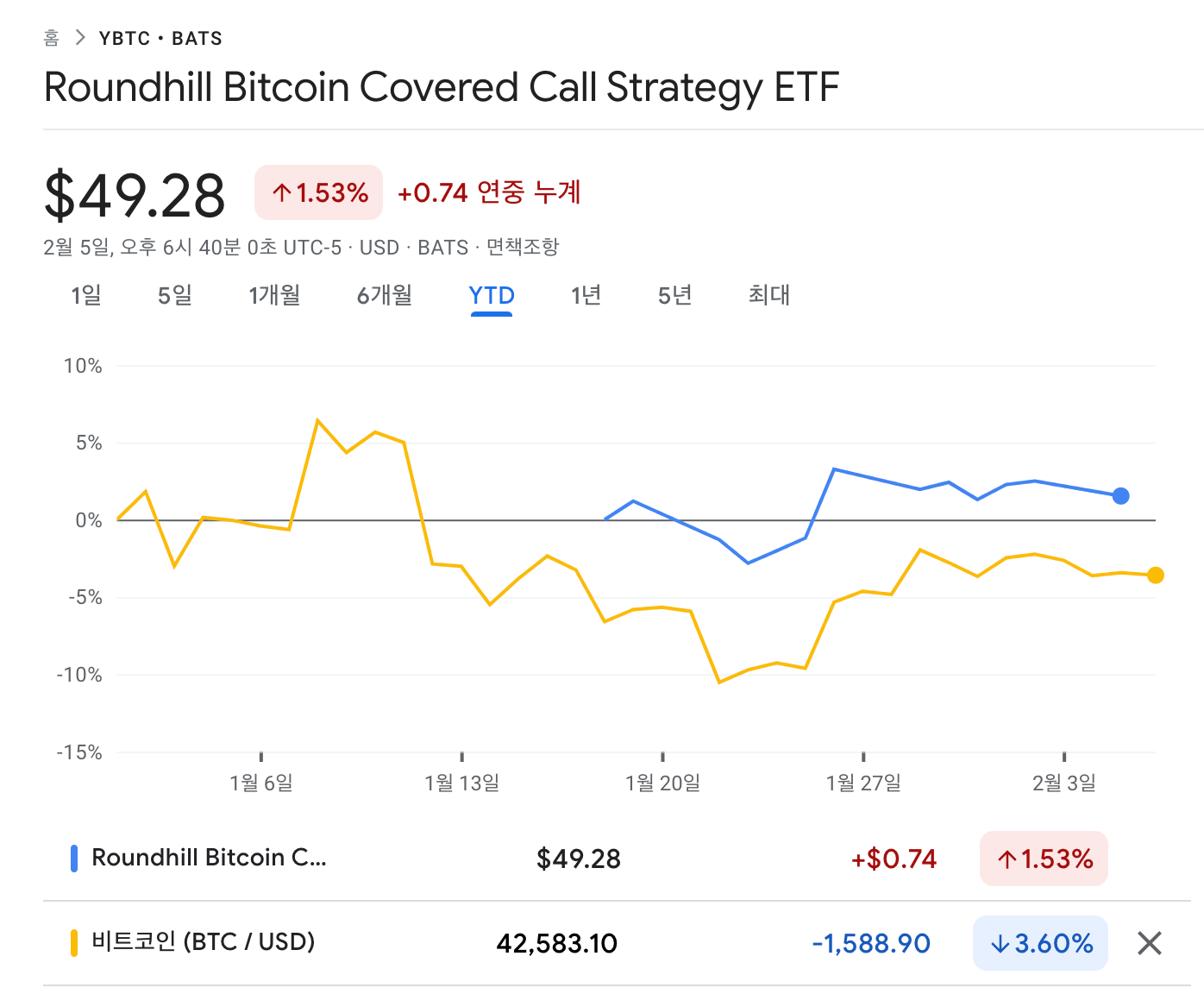Click the yellow endpoint dot on chart
Screen dimensions: 1204x994
pyautogui.click(x=1156, y=575)
